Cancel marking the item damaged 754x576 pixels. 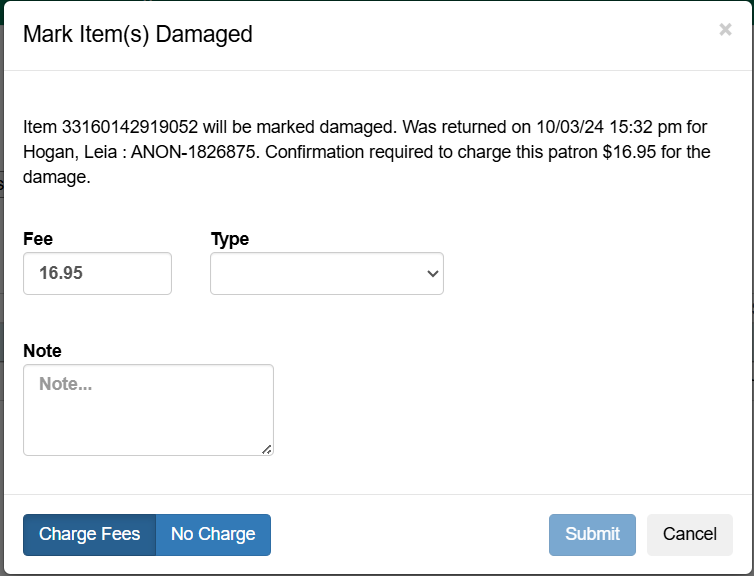689,534
